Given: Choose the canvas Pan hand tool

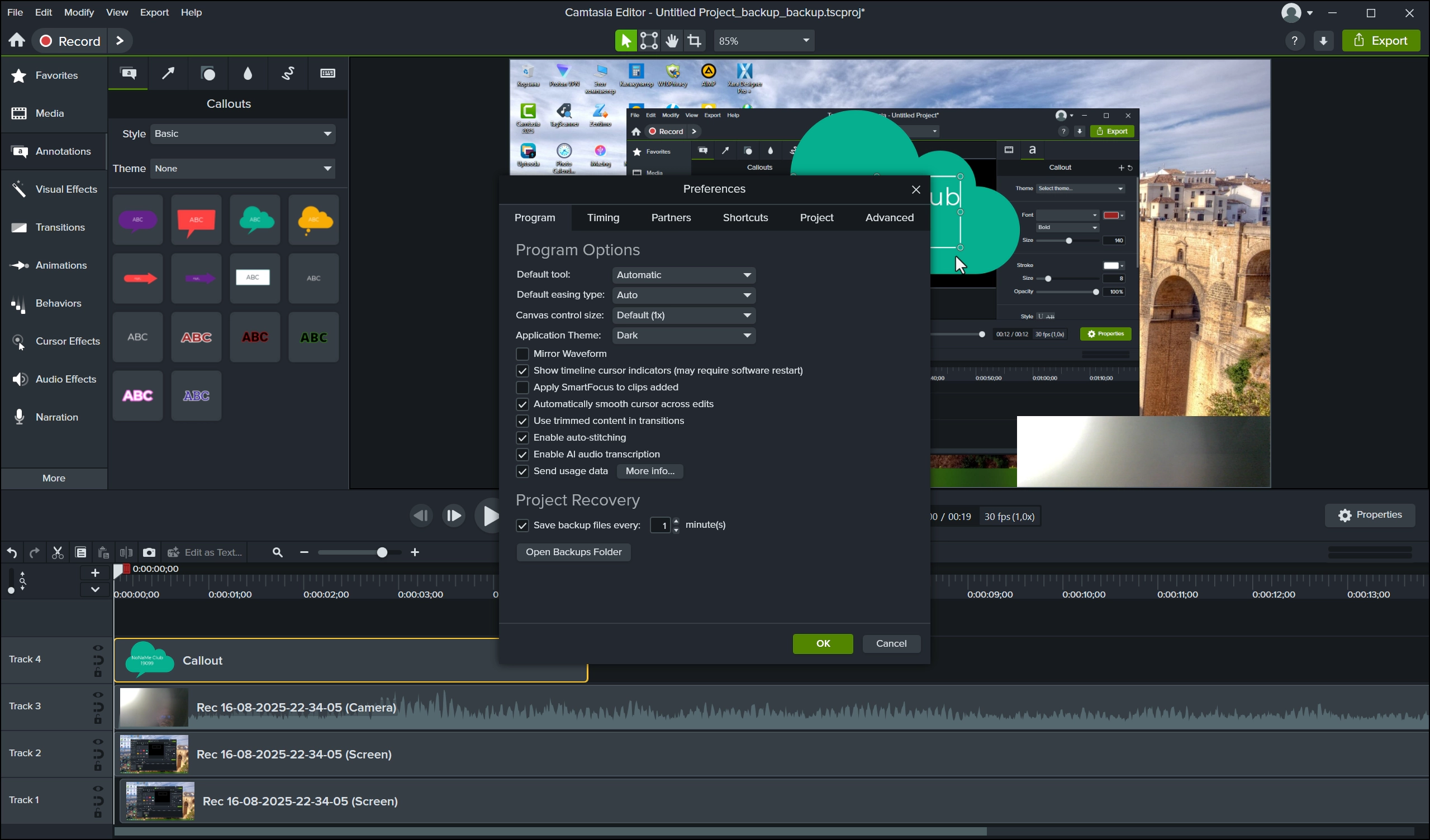Looking at the screenshot, I should 672,41.
